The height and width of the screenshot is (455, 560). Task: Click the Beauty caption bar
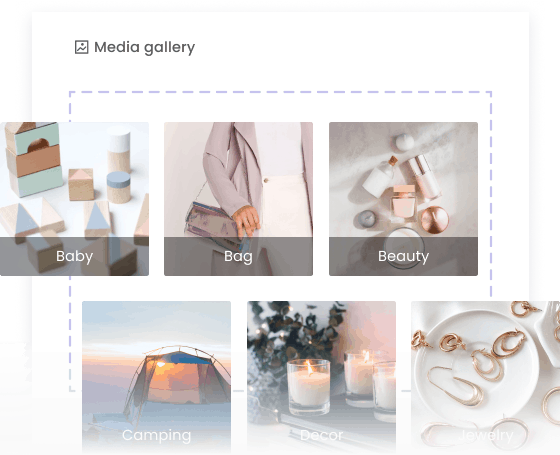click(x=403, y=256)
